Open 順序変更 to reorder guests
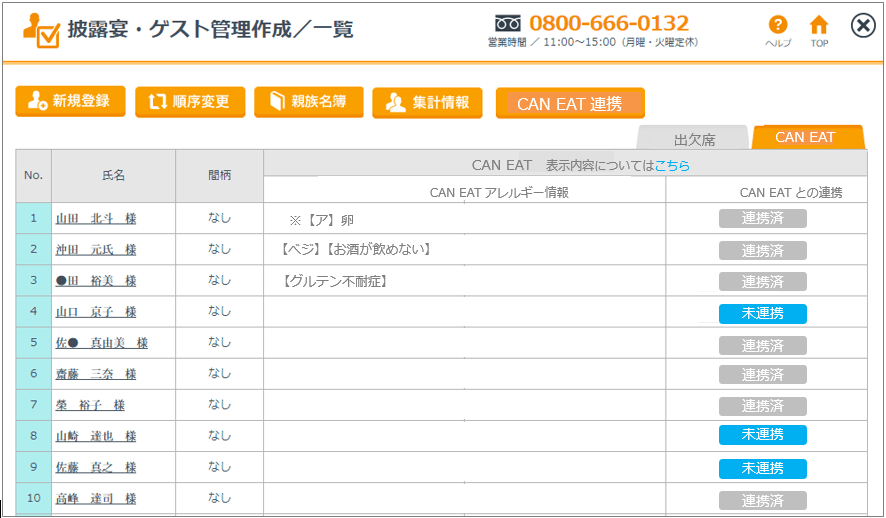 click(x=189, y=101)
